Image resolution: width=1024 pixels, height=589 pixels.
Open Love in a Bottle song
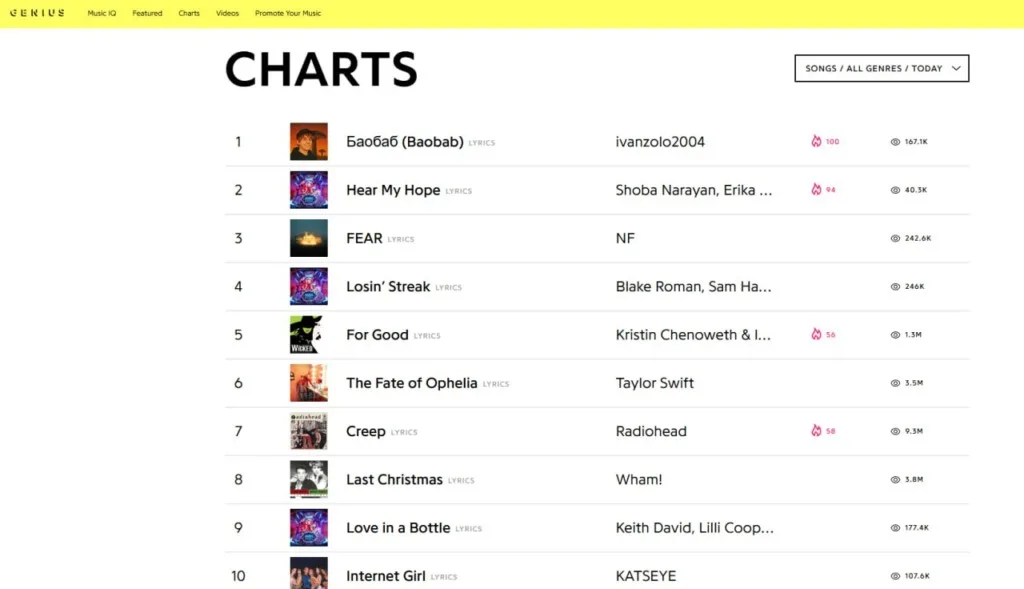398,528
